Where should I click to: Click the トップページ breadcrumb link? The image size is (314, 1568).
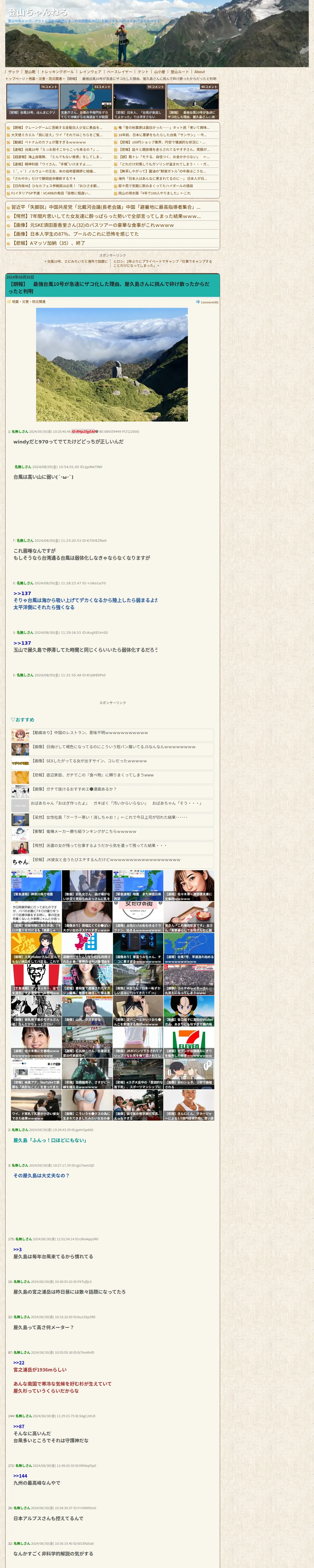[x=15, y=78]
